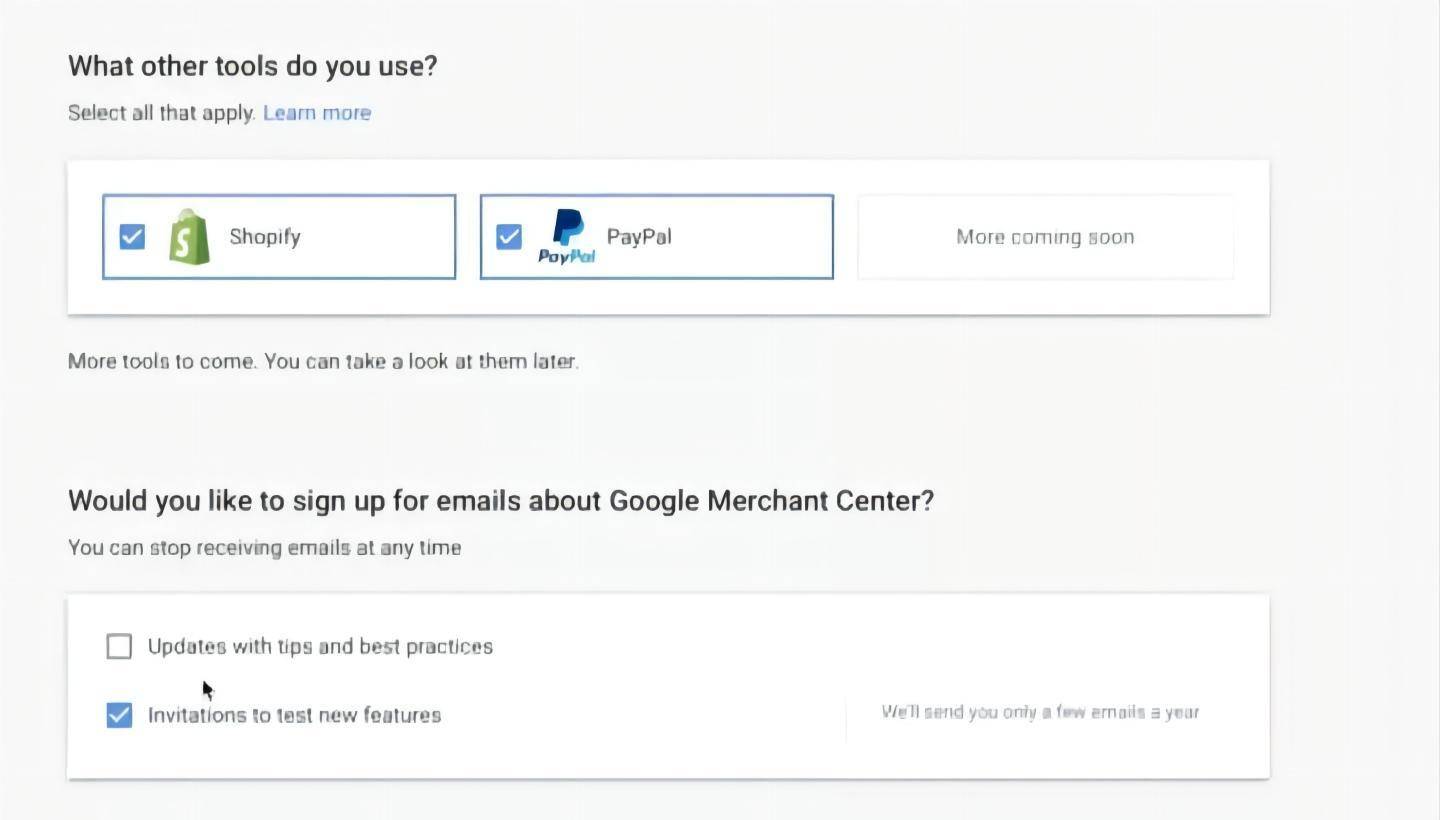Select the PayPal tool card
Screen dimensions: 1440x820
(x=657, y=237)
